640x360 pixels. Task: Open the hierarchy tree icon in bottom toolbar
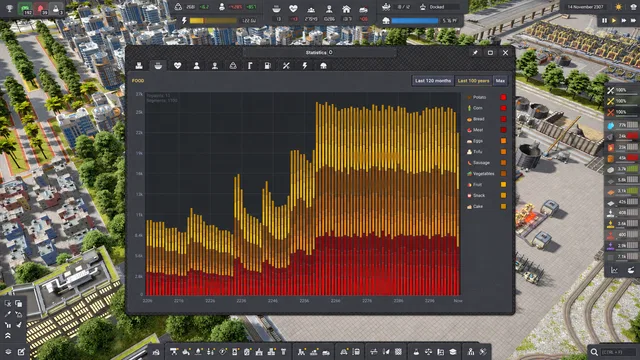[471, 352]
